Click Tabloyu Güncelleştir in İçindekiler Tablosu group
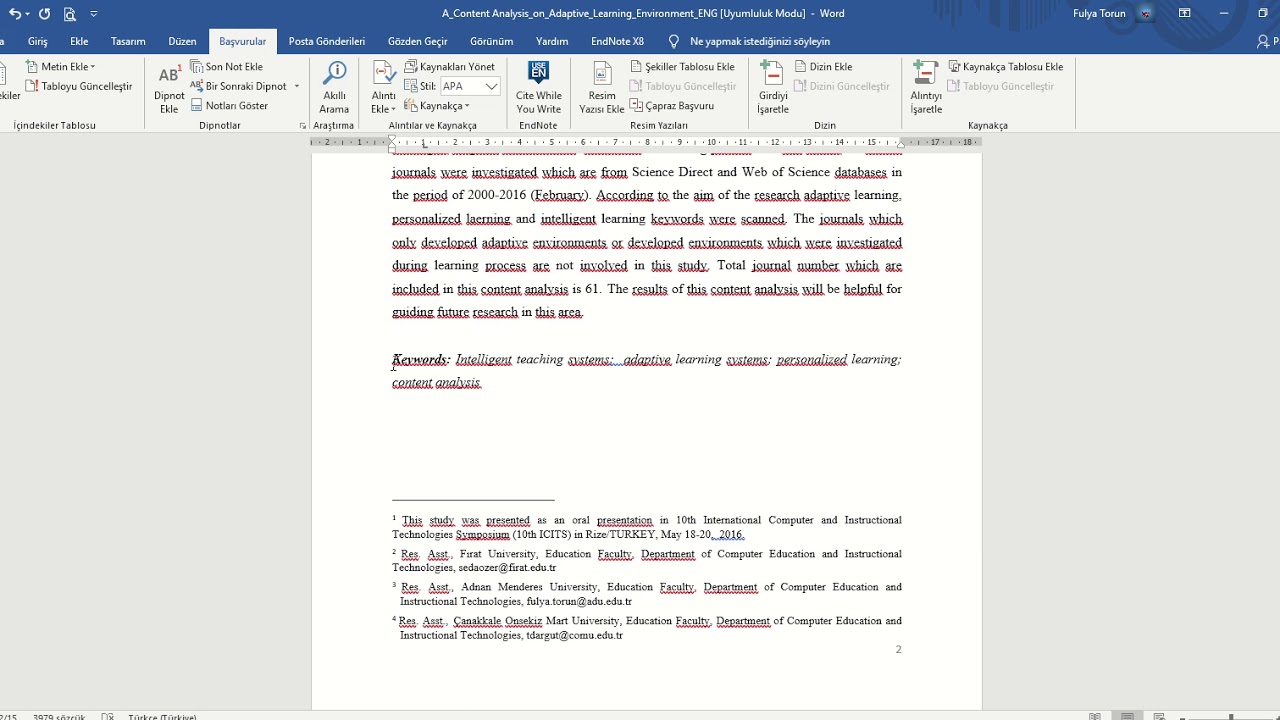 (x=79, y=86)
